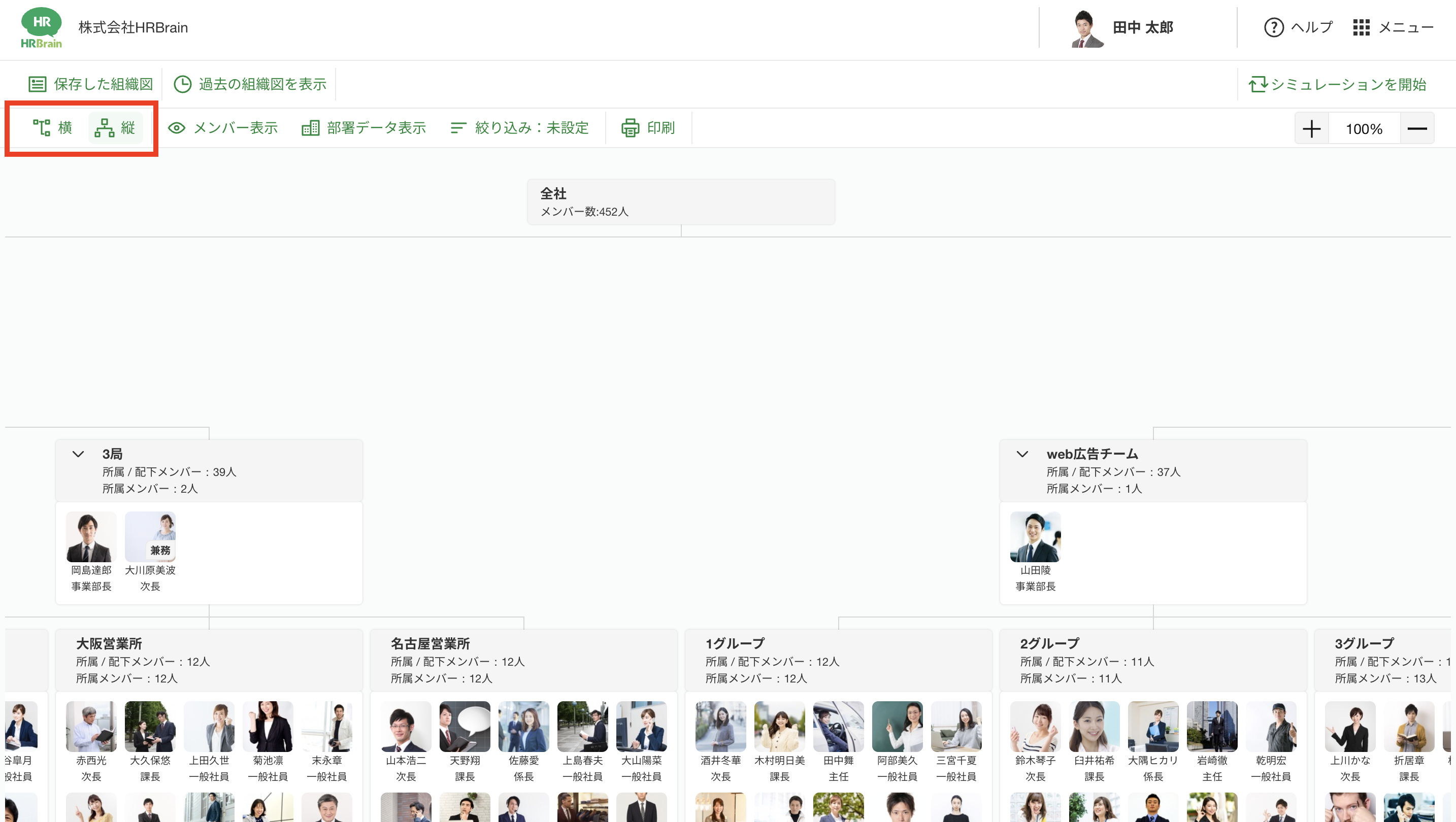Image resolution: width=1456 pixels, height=822 pixels.
Task: Toggle department data display
Action: coord(363,128)
